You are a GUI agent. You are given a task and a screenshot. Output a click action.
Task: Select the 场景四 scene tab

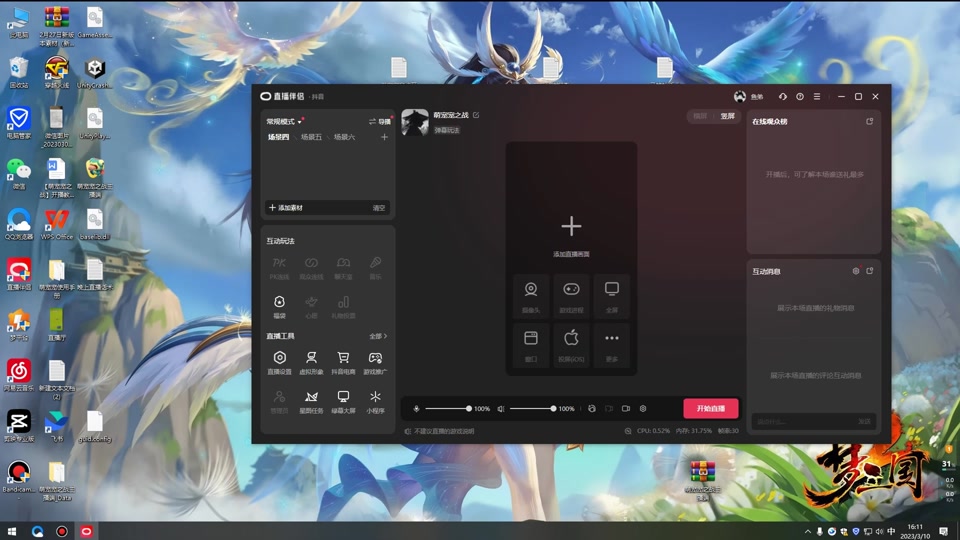point(278,137)
